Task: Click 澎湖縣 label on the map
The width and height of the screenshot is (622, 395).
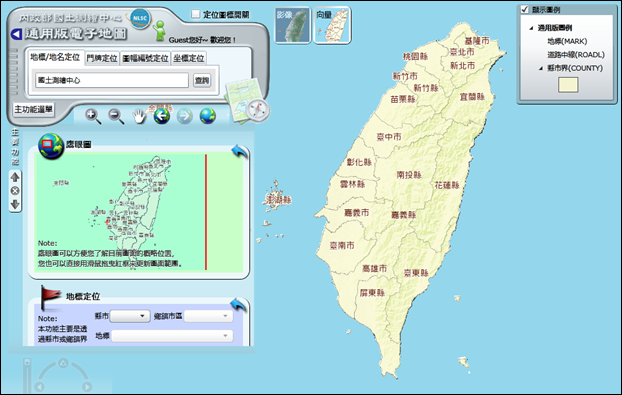Action: (x=279, y=200)
